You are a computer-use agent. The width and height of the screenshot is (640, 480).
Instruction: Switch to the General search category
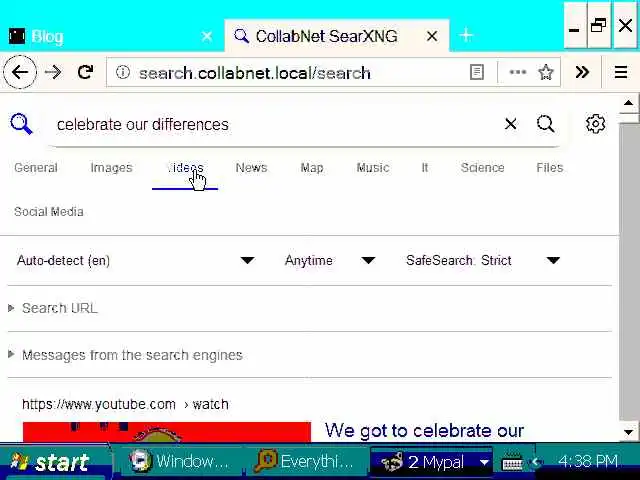36,168
